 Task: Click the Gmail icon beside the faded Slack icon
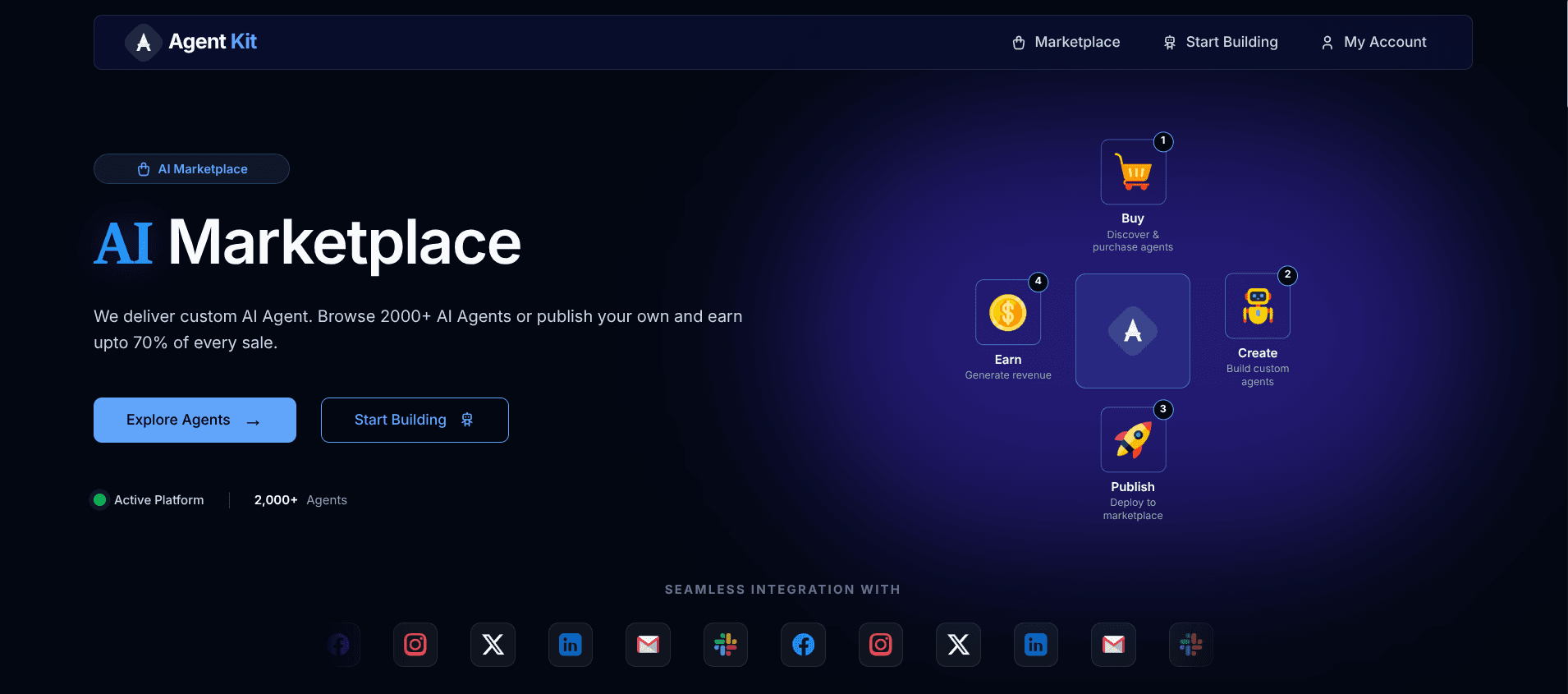coord(1113,645)
